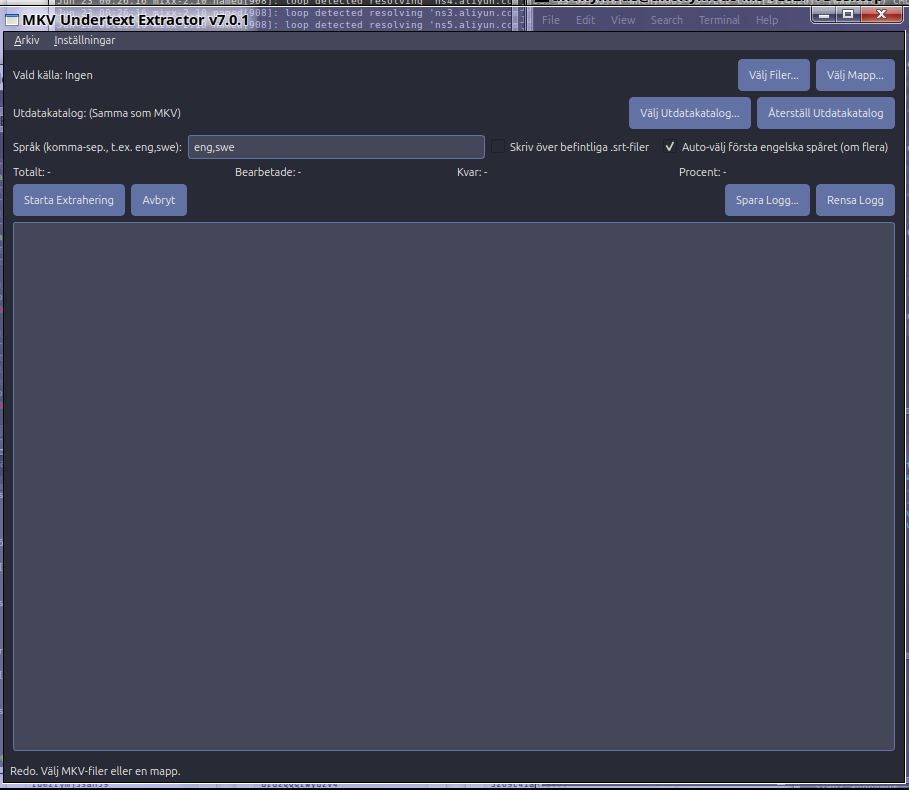Clear the log with Rensa Logg
The width and height of the screenshot is (909, 790).
coord(855,199)
